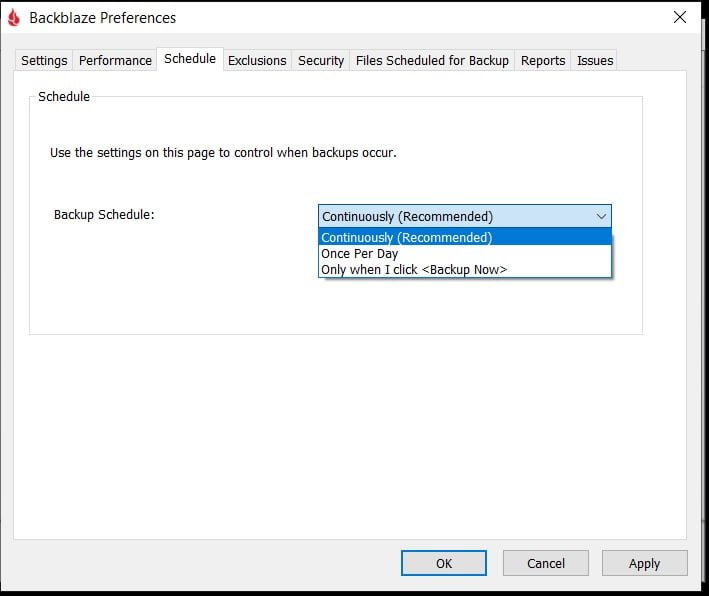Screen dimensions: 709x596
Task: View the Files Scheduled for Backup tab
Action: click(x=432, y=61)
